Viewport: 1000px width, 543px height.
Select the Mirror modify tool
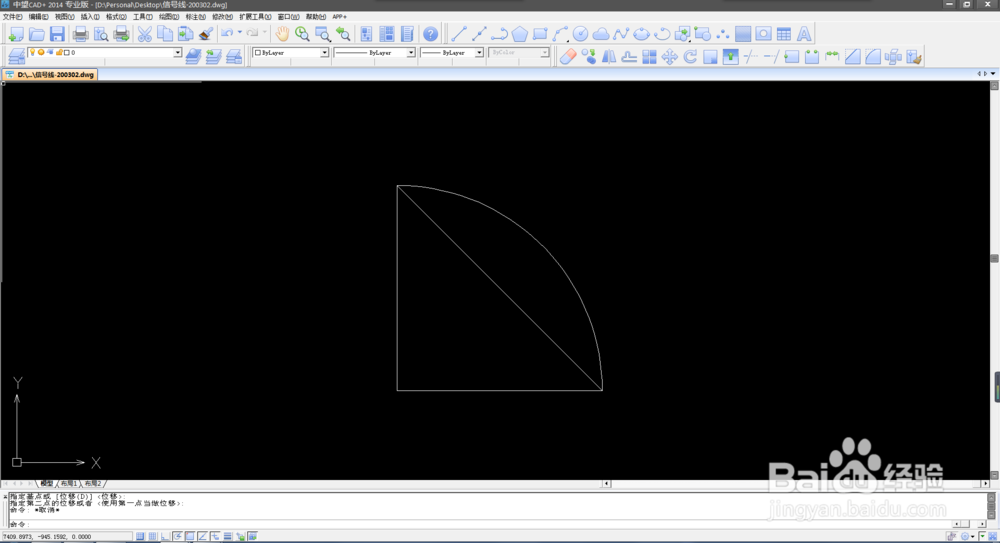(608, 57)
